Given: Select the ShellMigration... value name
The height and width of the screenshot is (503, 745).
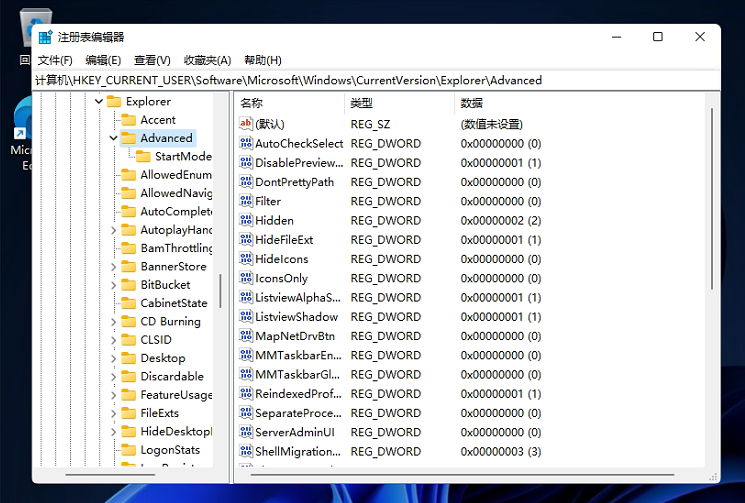Looking at the screenshot, I should [298, 452].
